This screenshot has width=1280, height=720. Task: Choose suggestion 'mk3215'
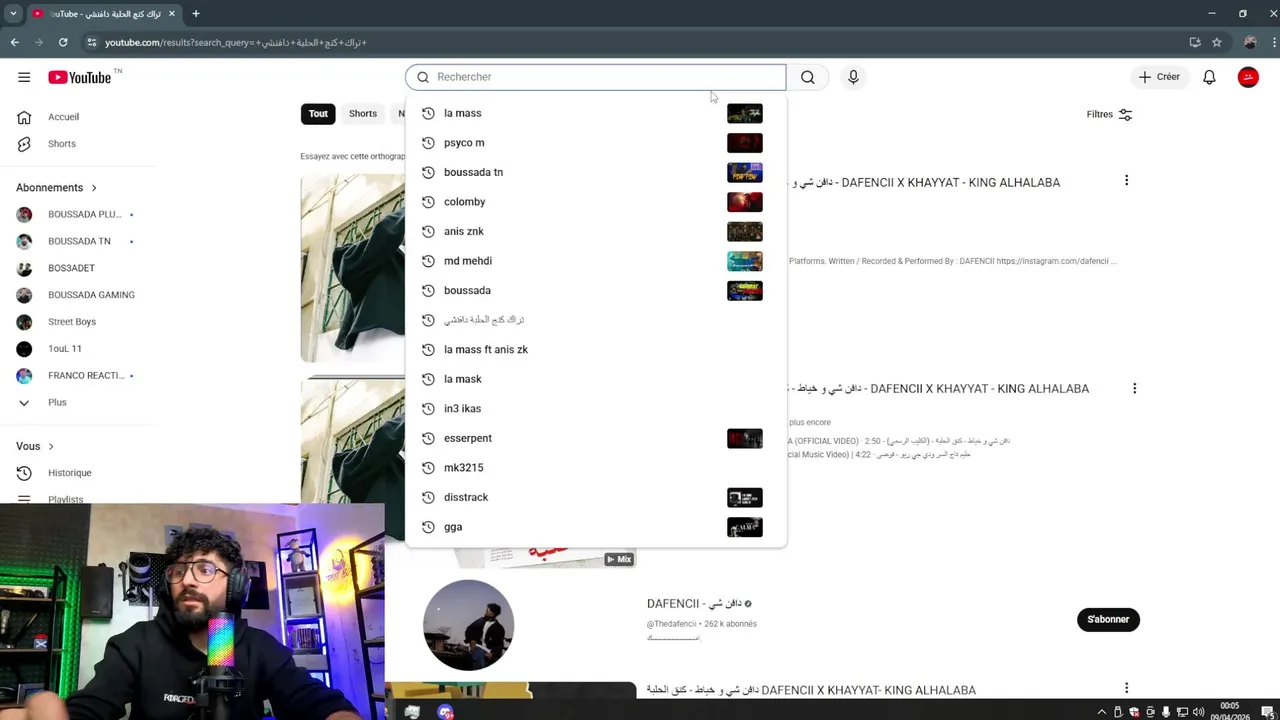coord(596,467)
